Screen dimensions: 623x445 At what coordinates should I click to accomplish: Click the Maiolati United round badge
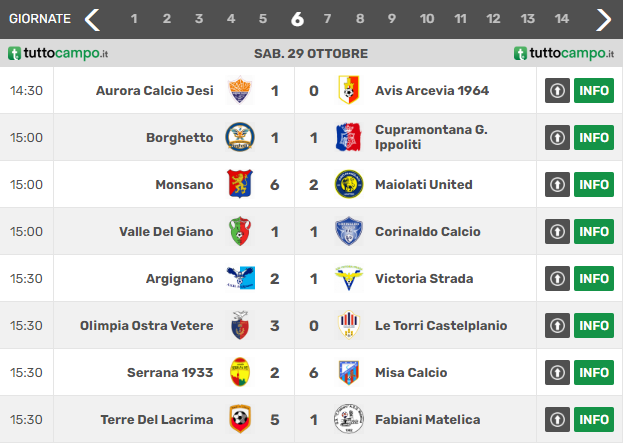tap(348, 184)
